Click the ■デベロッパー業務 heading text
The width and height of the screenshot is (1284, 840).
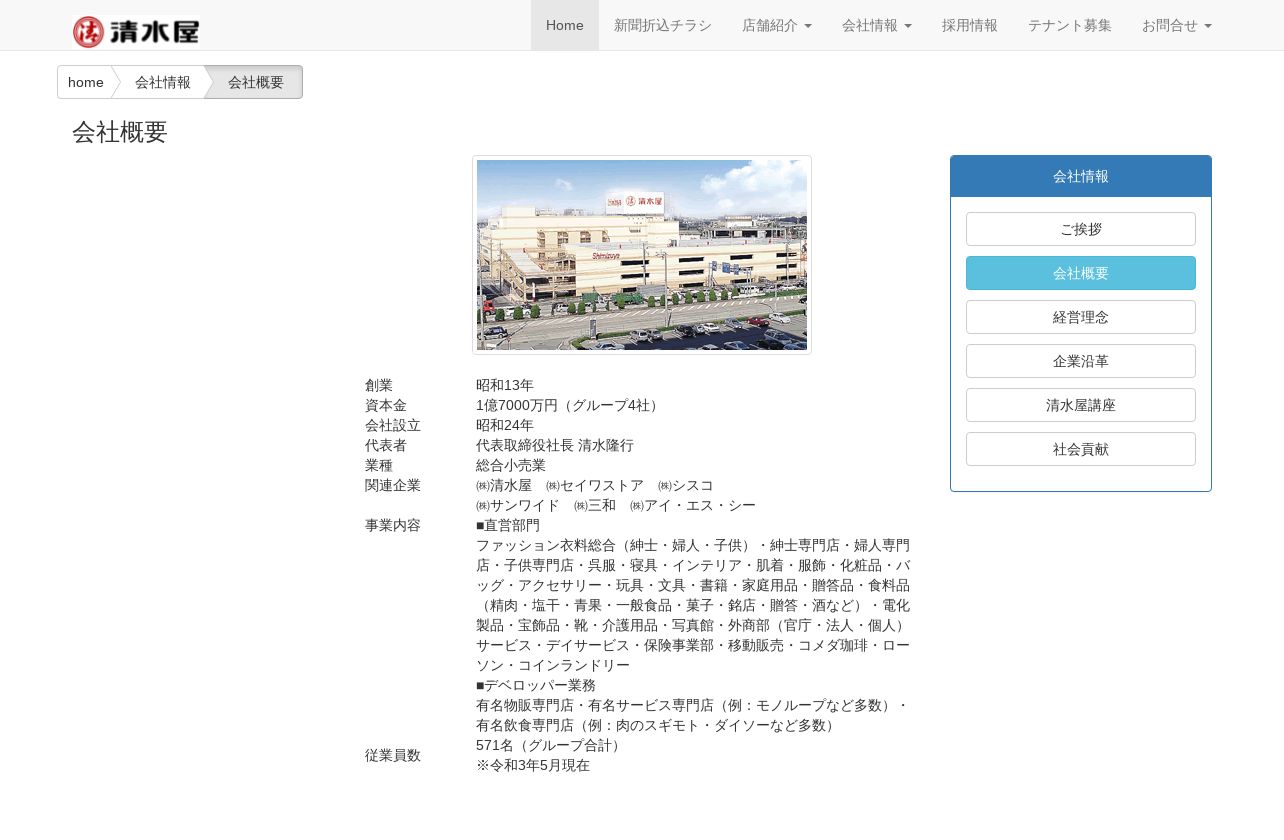click(x=536, y=685)
